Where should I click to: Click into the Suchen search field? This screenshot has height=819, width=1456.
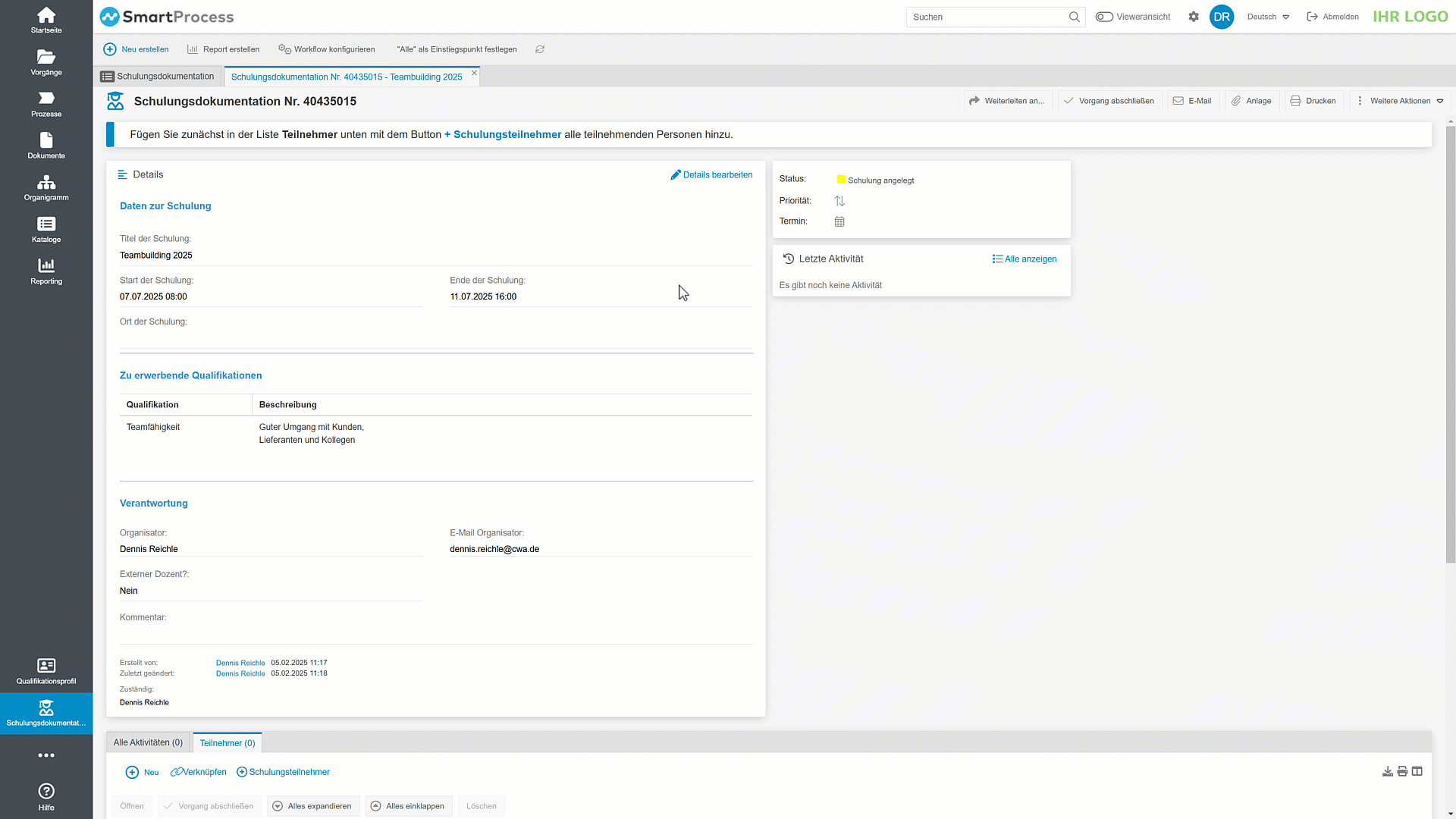pyautogui.click(x=986, y=17)
